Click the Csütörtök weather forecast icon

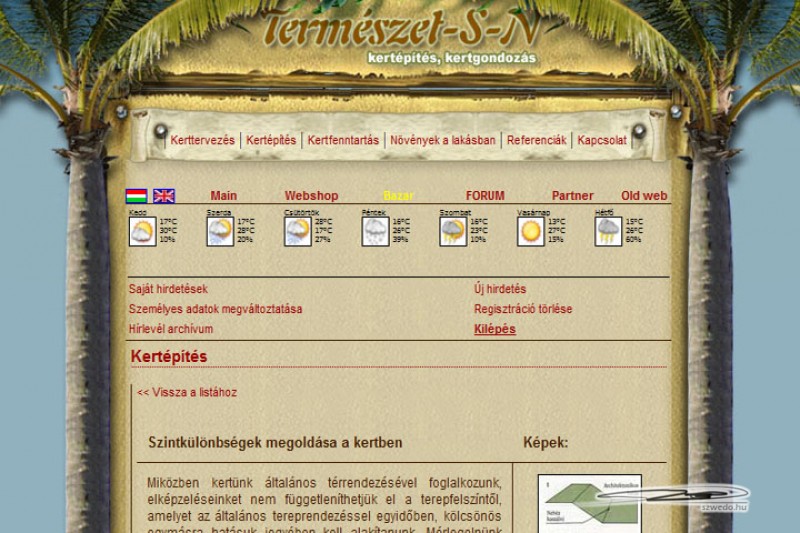pyautogui.click(x=297, y=232)
